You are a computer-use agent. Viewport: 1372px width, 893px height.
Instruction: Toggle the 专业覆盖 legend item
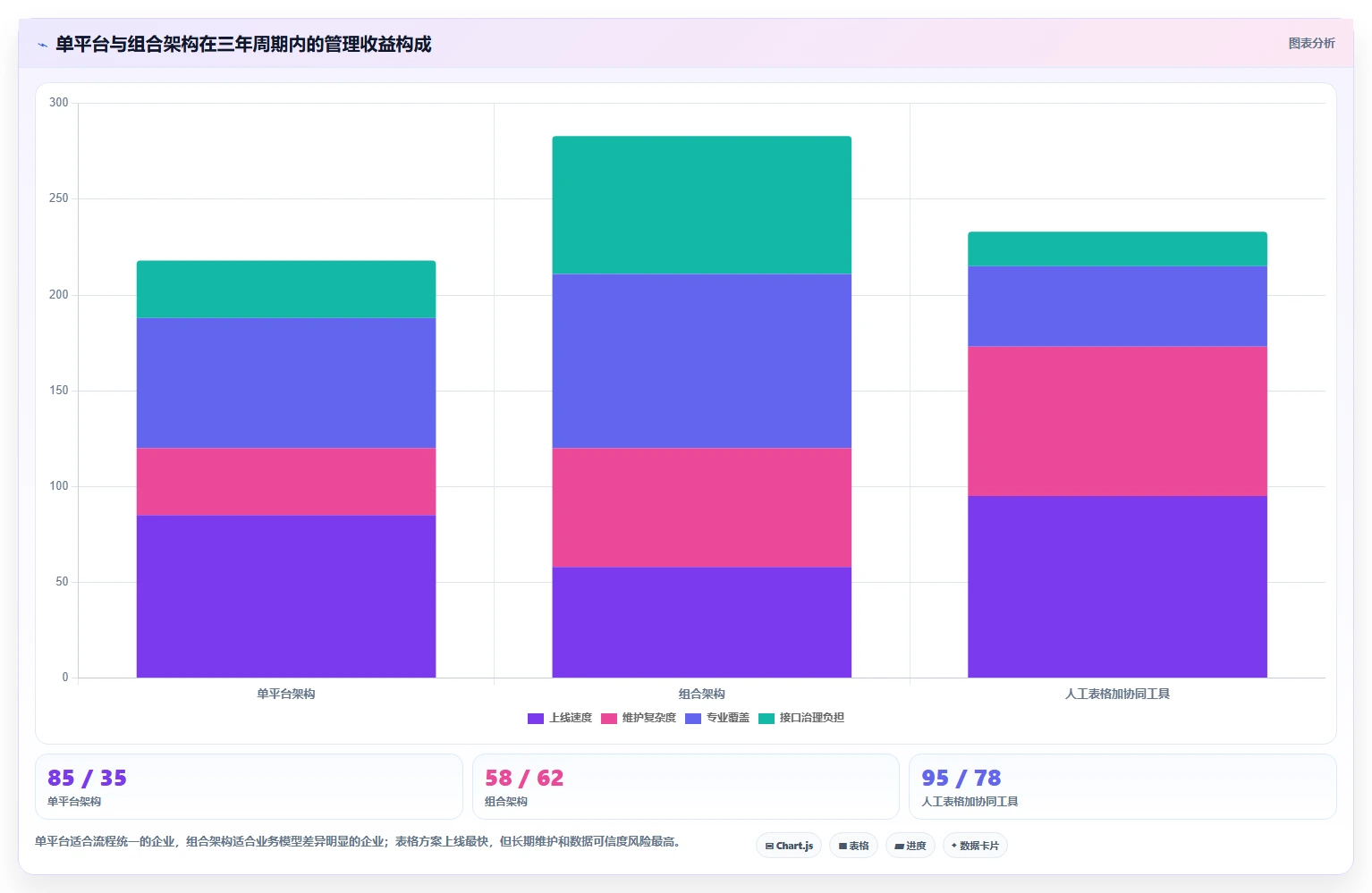717,718
